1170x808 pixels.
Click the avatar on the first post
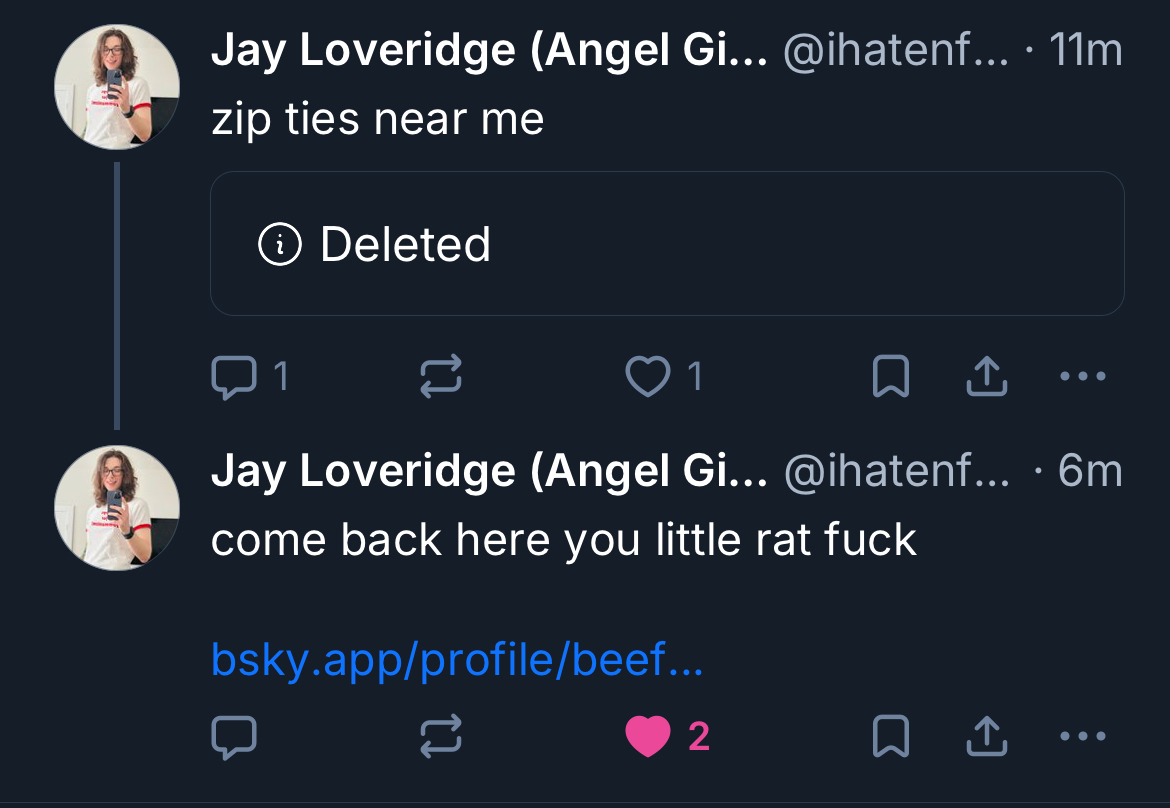(116, 87)
